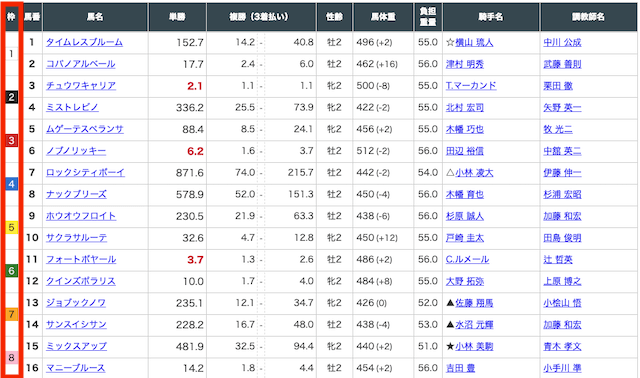The width and height of the screenshot is (640, 378).
Task: Select horse ノブノリッキー
Action: click(76, 151)
